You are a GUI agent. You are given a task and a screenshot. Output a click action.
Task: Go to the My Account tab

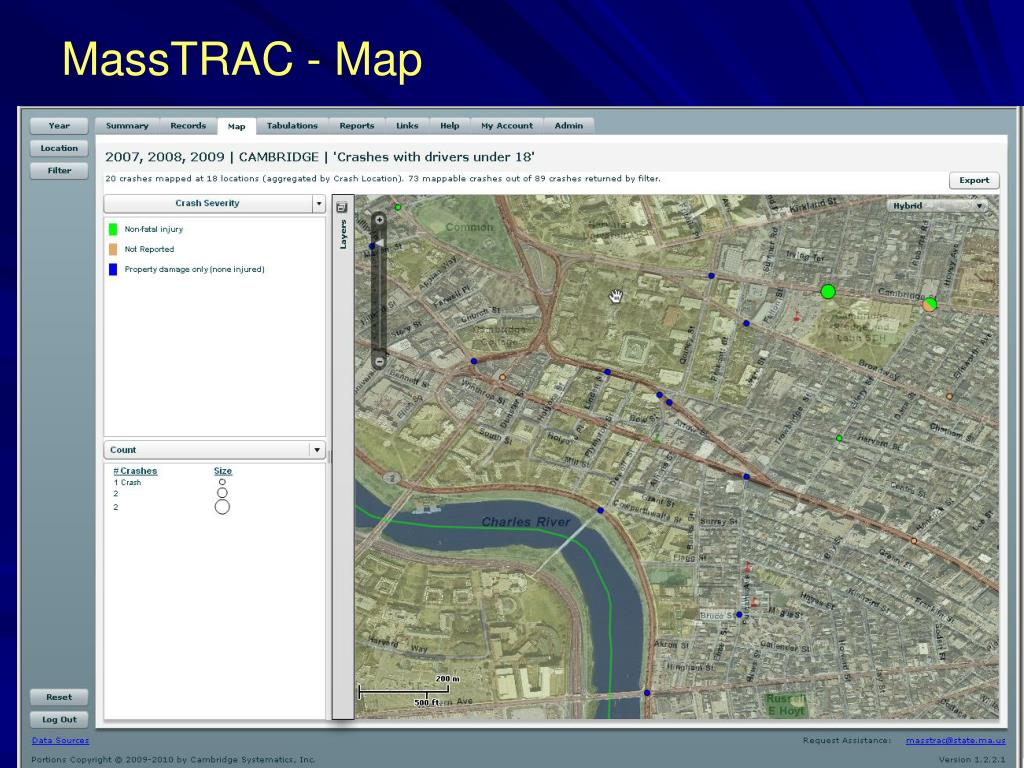(x=507, y=126)
